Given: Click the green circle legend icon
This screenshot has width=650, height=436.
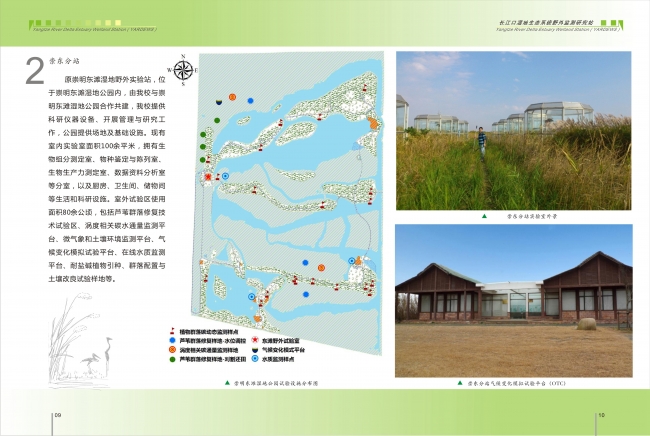Looking at the screenshot, I should point(173,358).
